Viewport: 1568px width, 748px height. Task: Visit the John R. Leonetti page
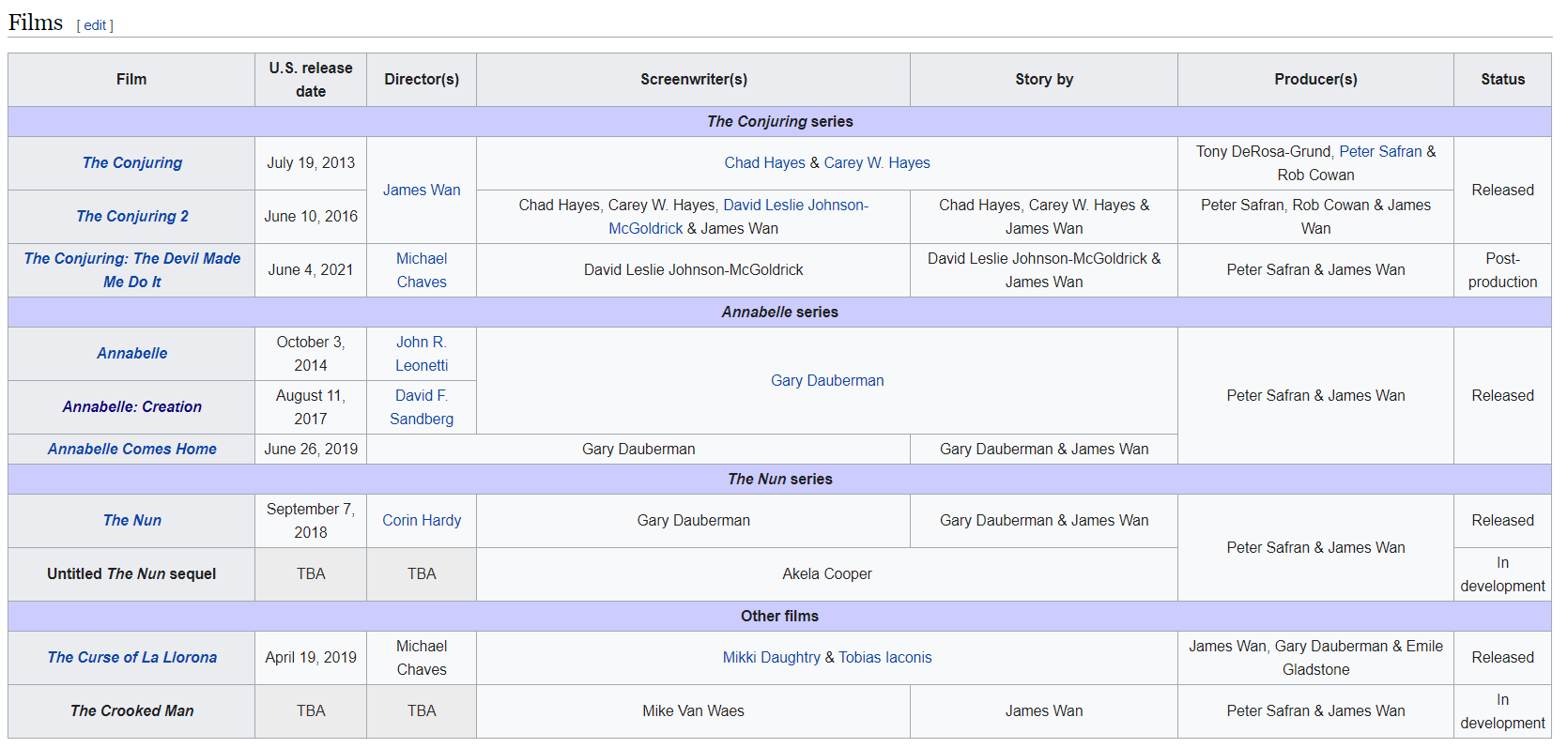[x=422, y=354]
